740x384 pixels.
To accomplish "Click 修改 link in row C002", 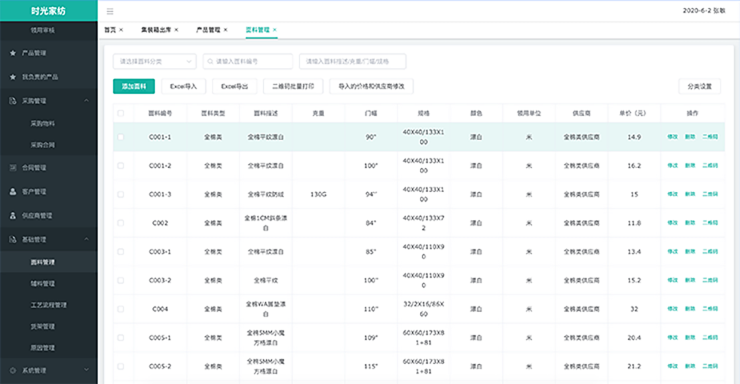I will click(x=673, y=223).
